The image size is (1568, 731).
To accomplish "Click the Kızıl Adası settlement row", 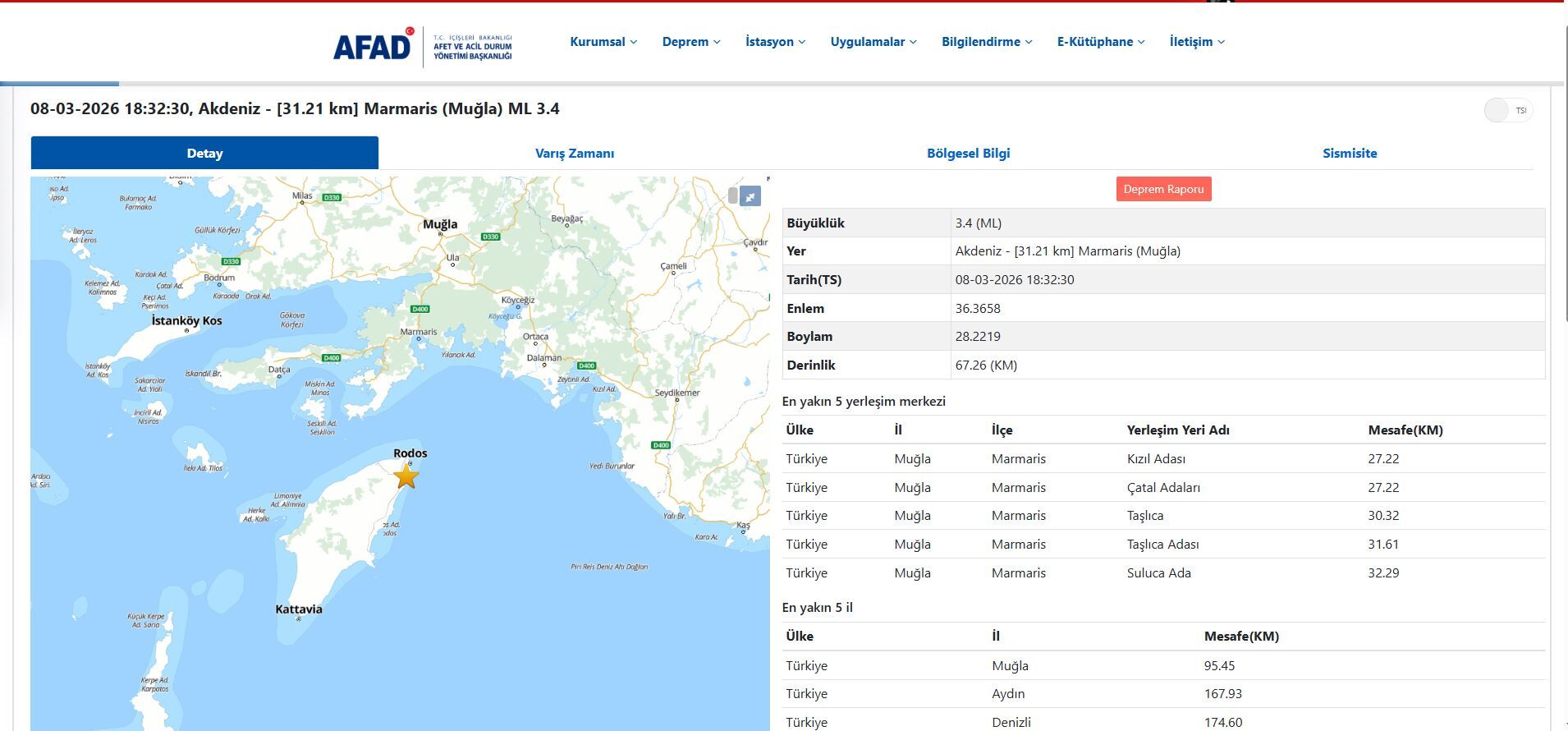I will click(1156, 459).
